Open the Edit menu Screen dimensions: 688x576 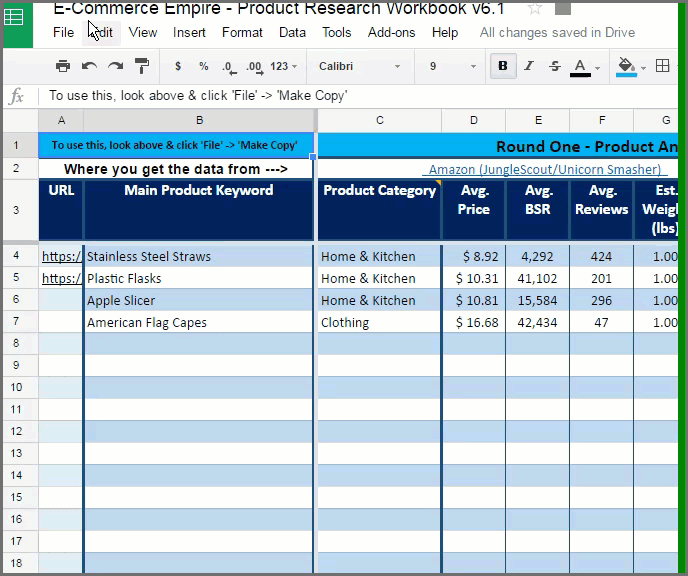point(101,32)
